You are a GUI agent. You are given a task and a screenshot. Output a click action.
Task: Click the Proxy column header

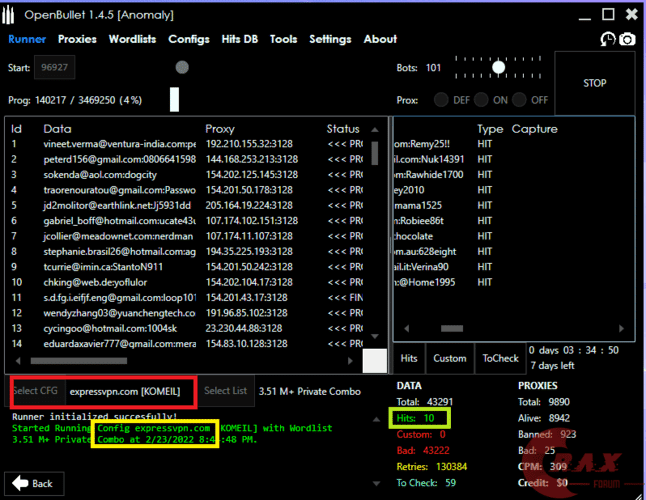[220, 129]
